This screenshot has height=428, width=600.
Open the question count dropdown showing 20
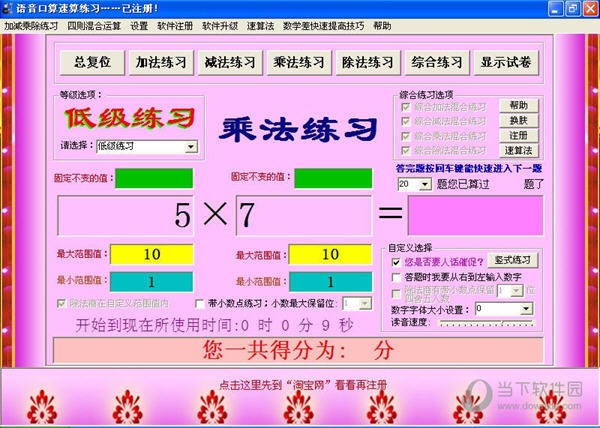(x=424, y=185)
